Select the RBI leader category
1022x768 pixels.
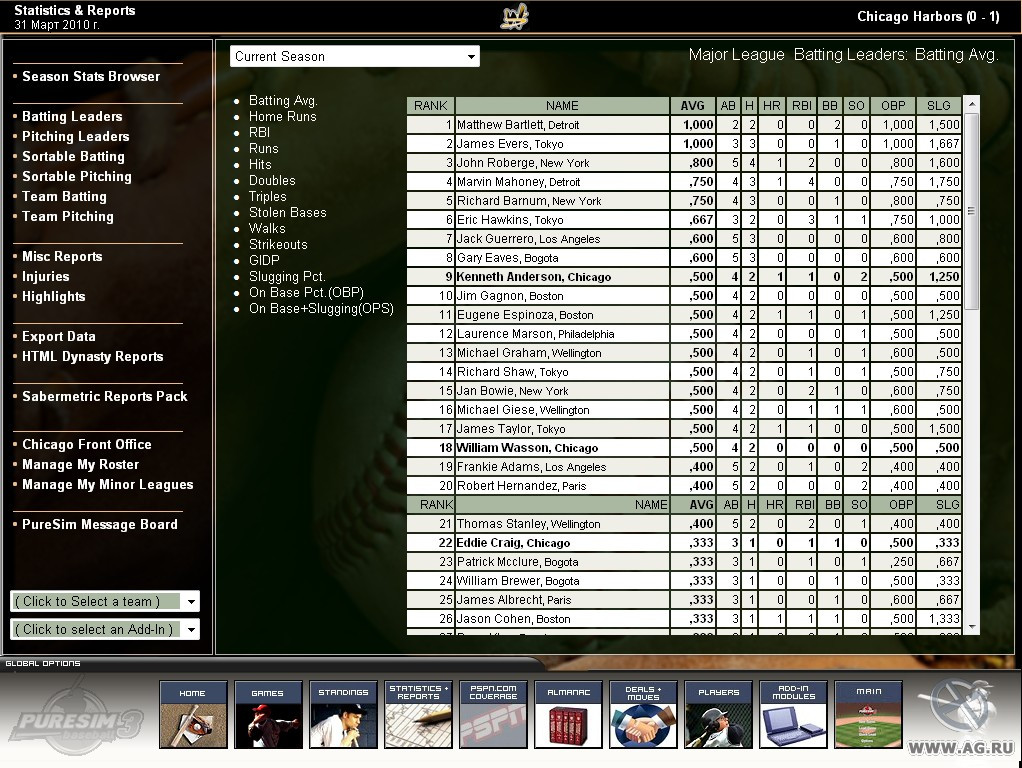coord(259,132)
